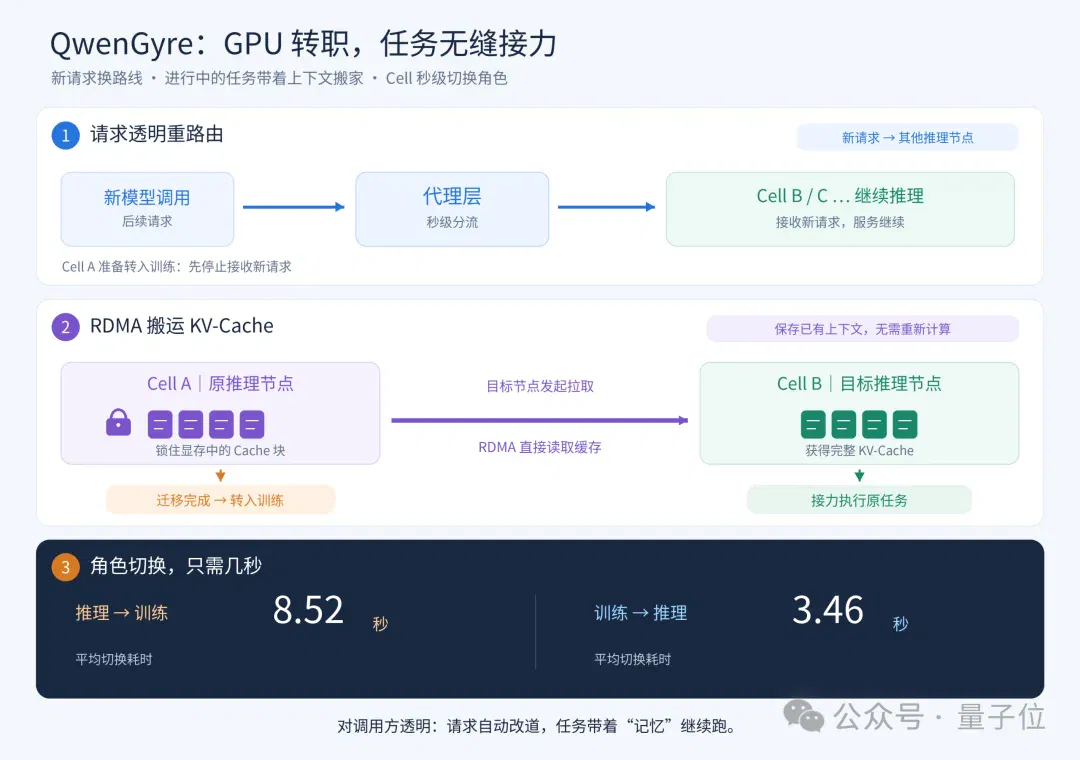The height and width of the screenshot is (760, 1080).
Task: Click the value 8.52
Action: (x=308, y=610)
